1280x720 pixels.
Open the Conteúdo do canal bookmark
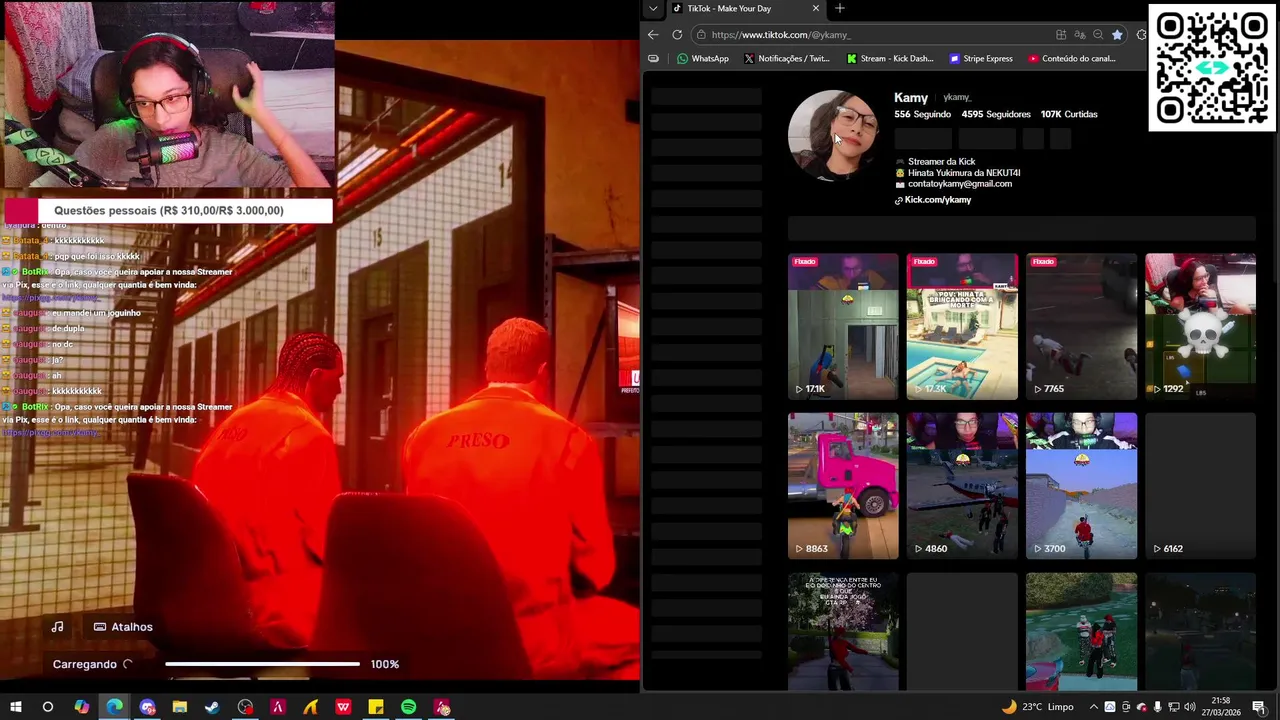pos(1070,58)
